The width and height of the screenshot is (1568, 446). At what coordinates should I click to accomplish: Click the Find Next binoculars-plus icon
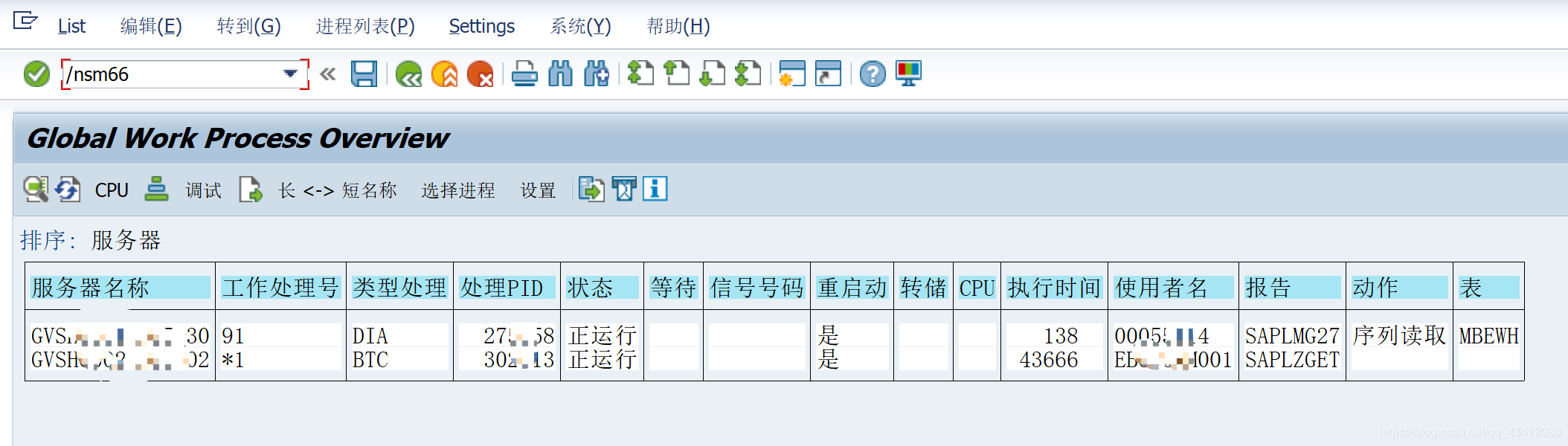[x=597, y=74]
